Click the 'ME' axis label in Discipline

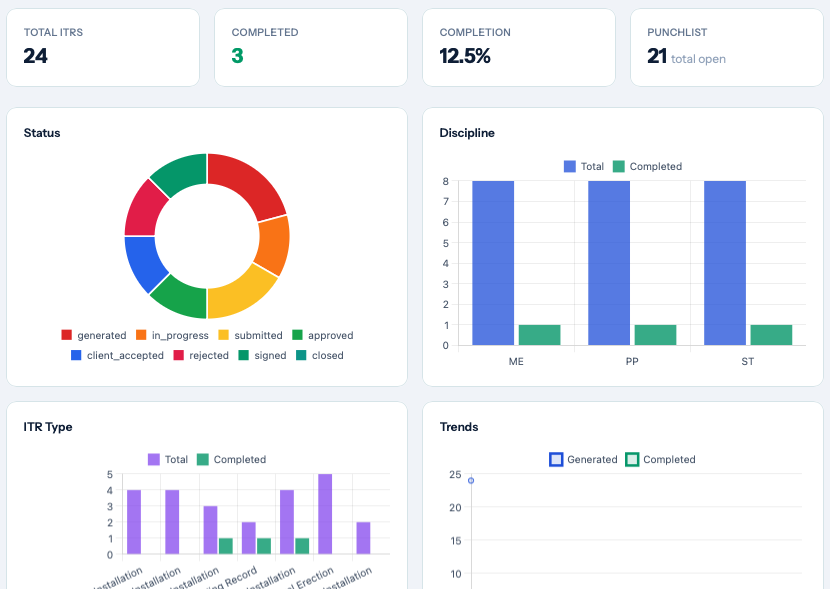coord(516,361)
